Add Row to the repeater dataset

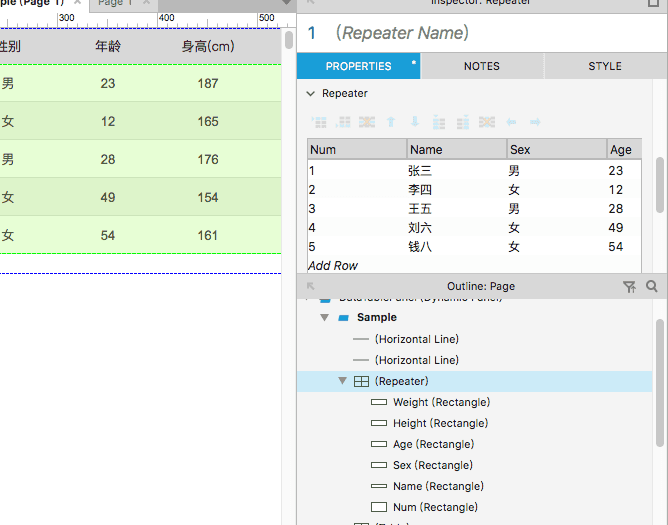pyautogui.click(x=333, y=266)
